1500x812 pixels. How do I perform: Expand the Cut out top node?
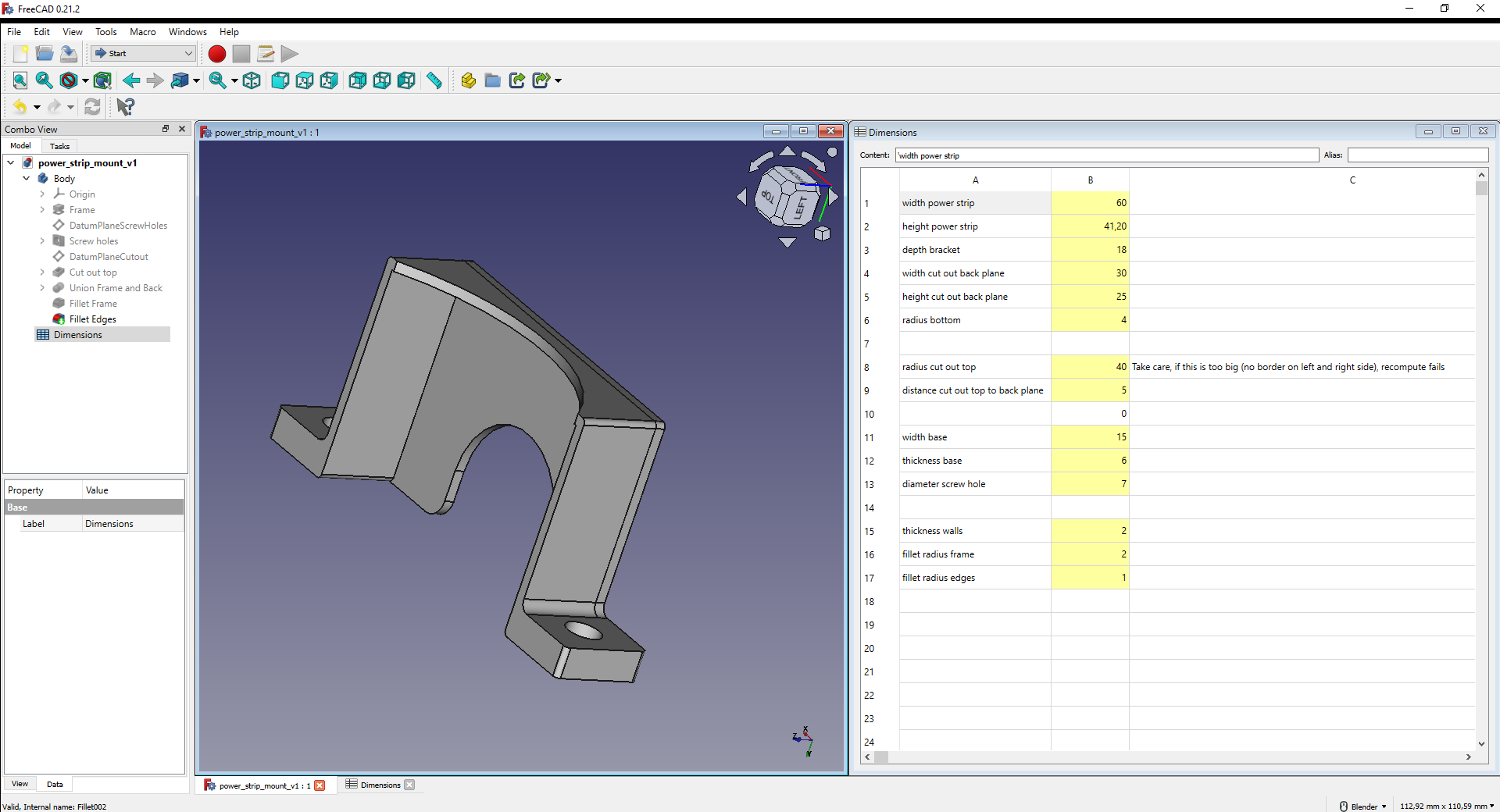click(x=42, y=272)
